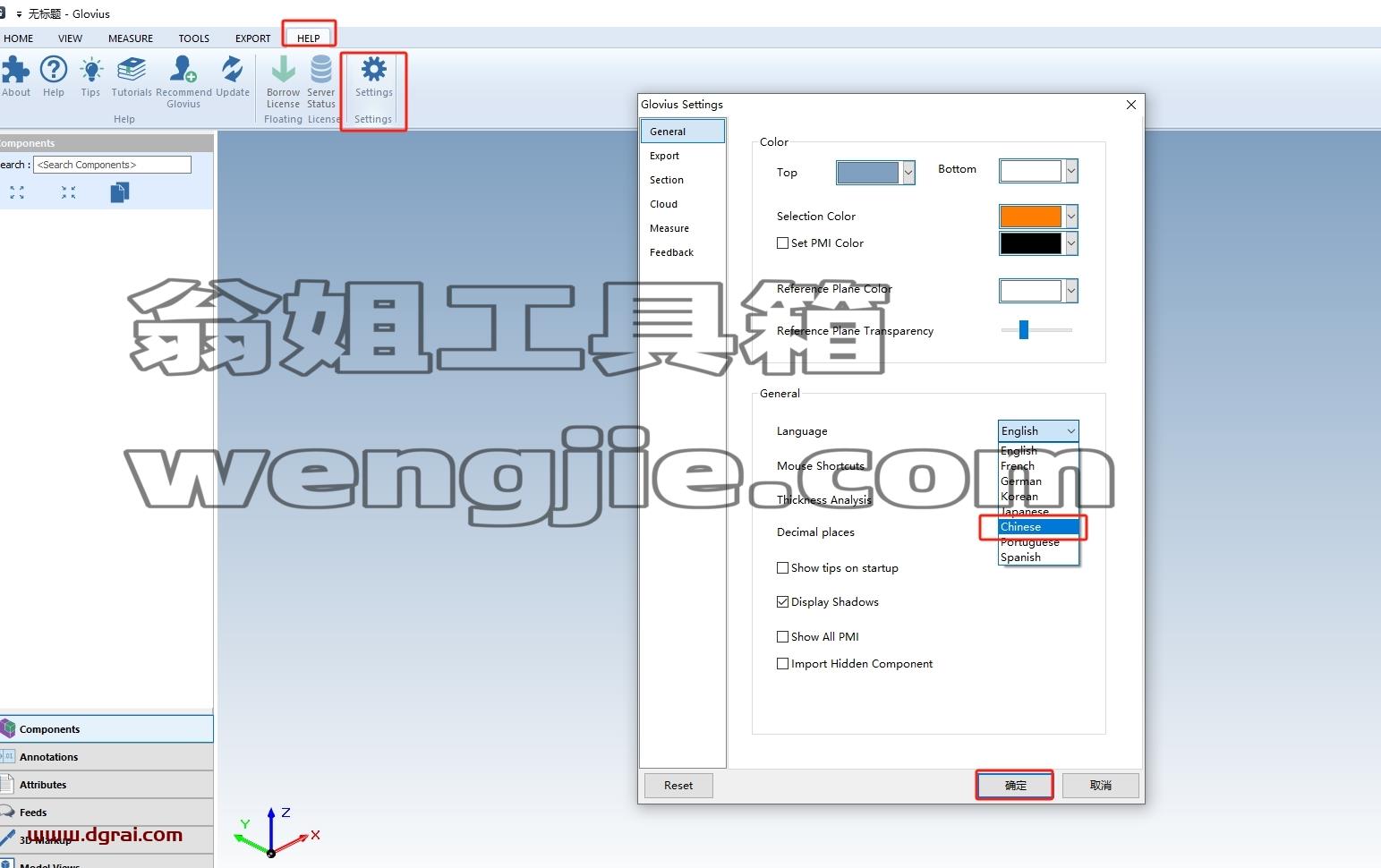Uncheck Display Shadows checkbox
Viewport: 1381px width, 868px height.
point(782,601)
